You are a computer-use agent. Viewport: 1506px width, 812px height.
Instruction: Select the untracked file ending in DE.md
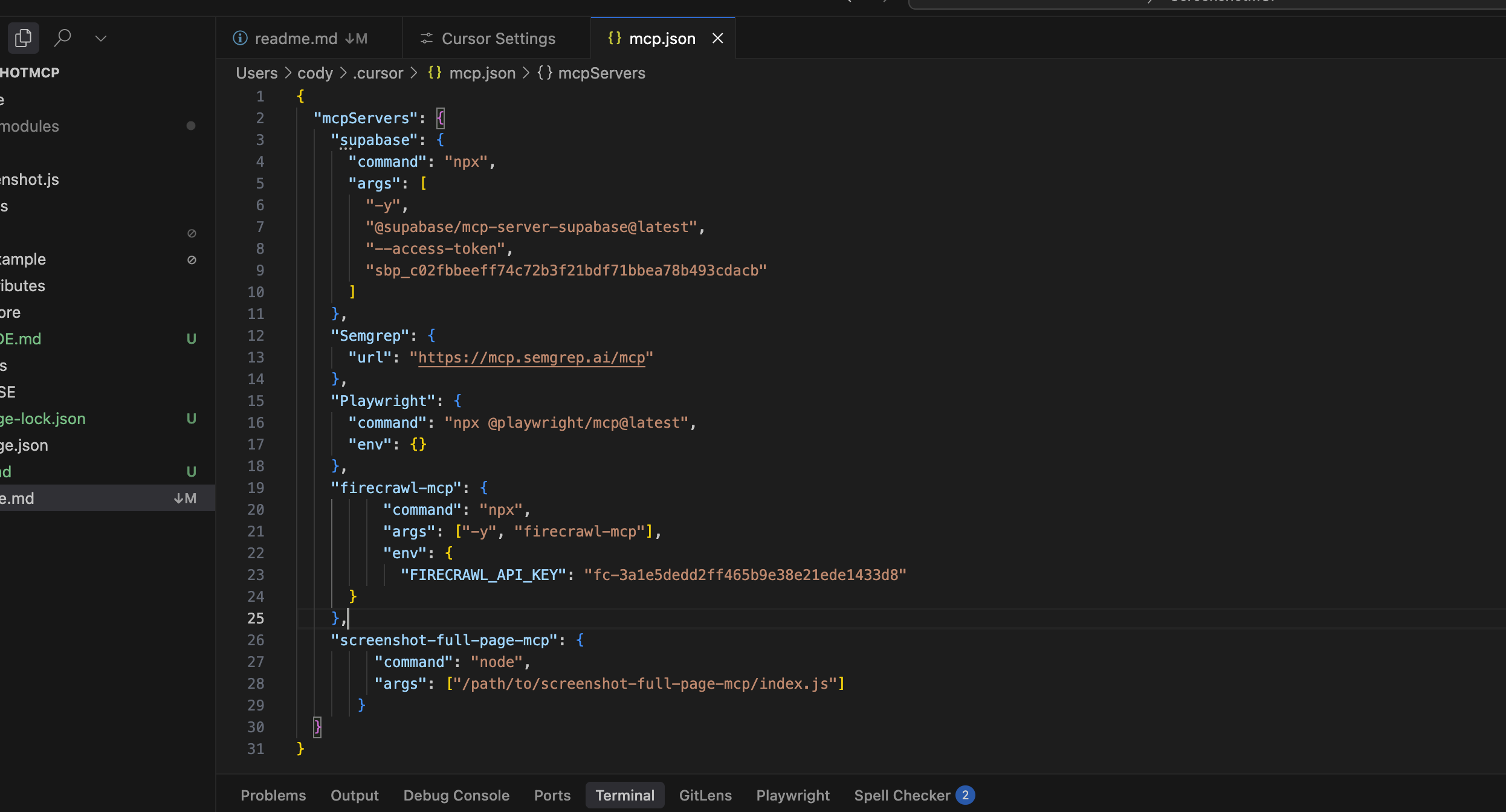point(108,339)
